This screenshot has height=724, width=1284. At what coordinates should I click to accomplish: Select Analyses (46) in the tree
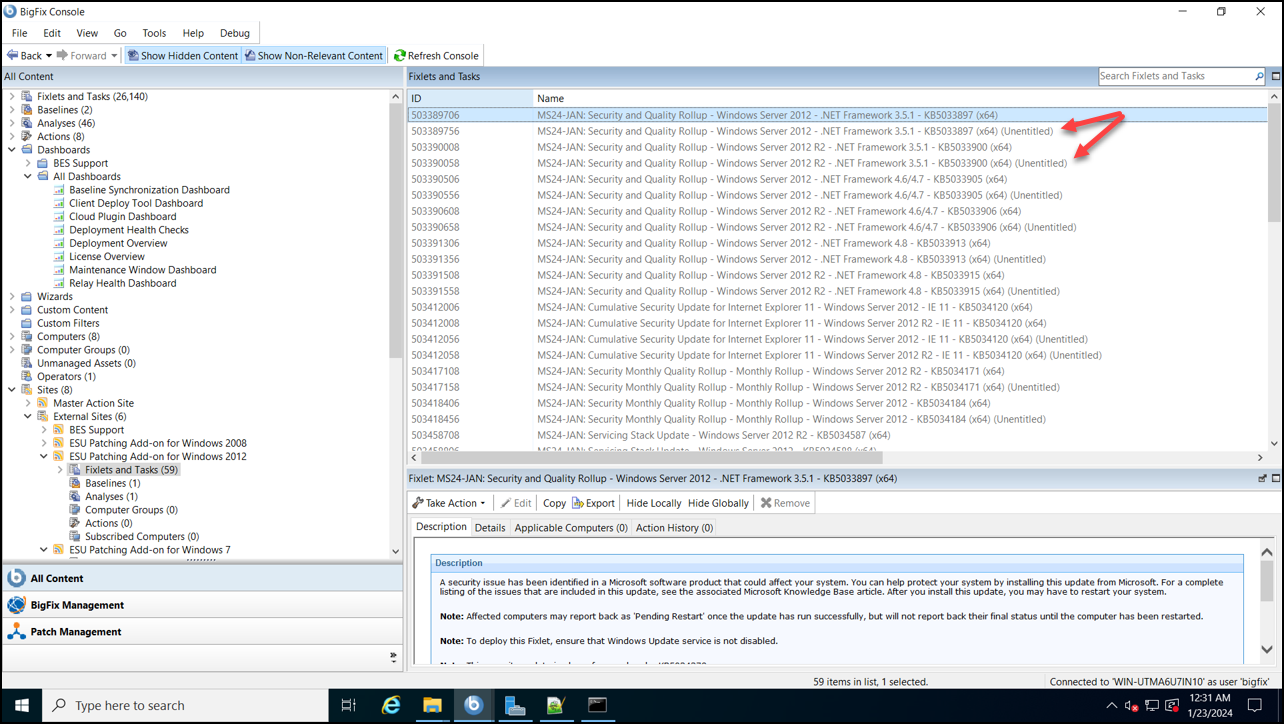[x=66, y=123]
